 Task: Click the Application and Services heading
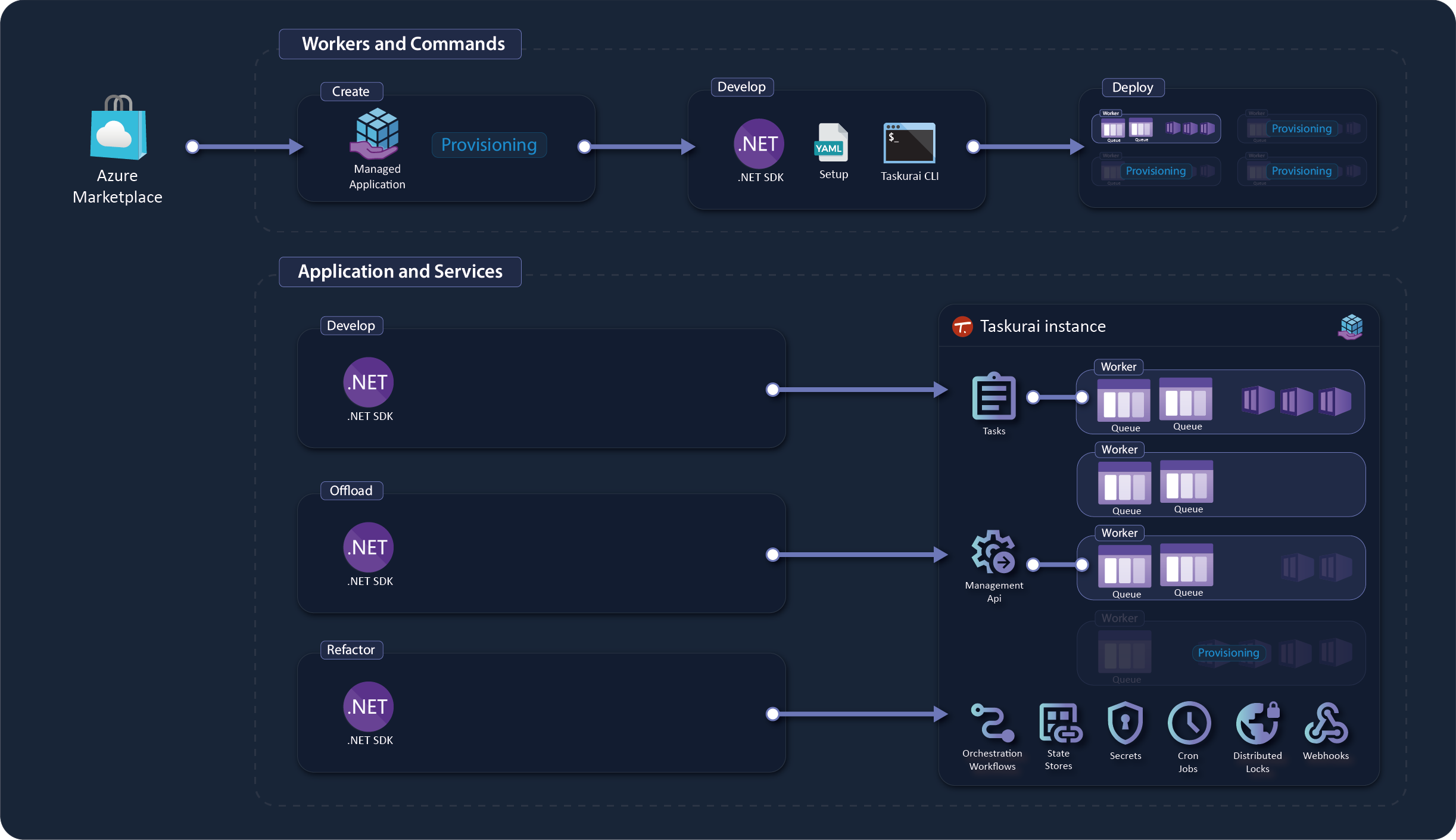[400, 272]
